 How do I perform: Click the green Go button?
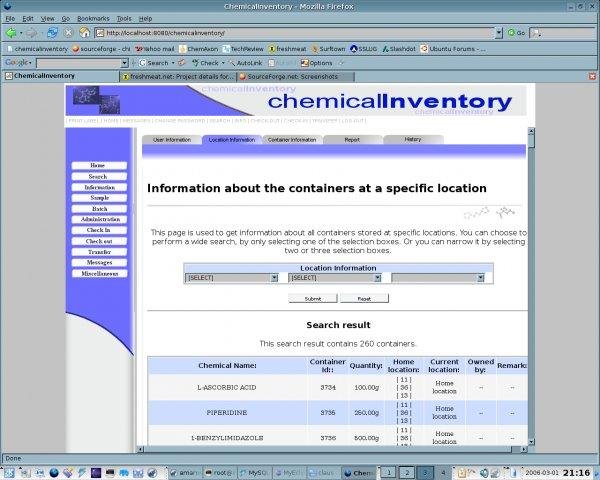(x=516, y=33)
